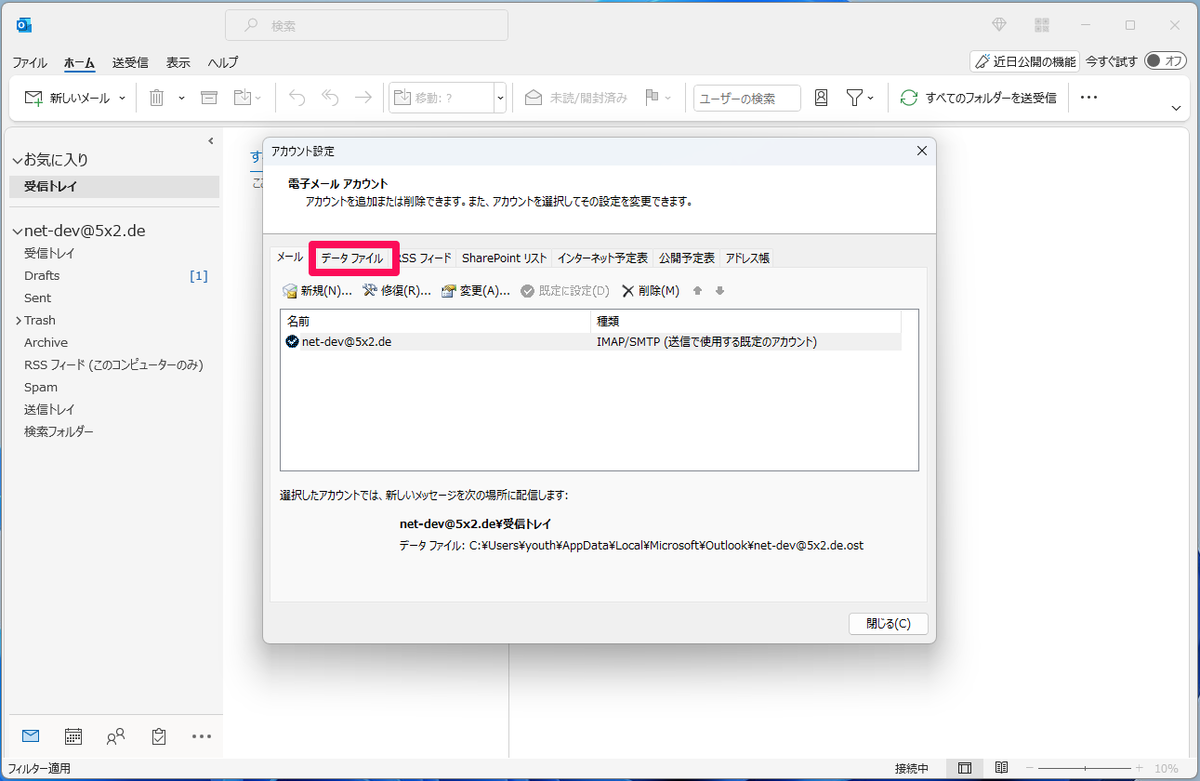Open the 公開予定表 tab
The image size is (1200, 781).
click(687, 258)
